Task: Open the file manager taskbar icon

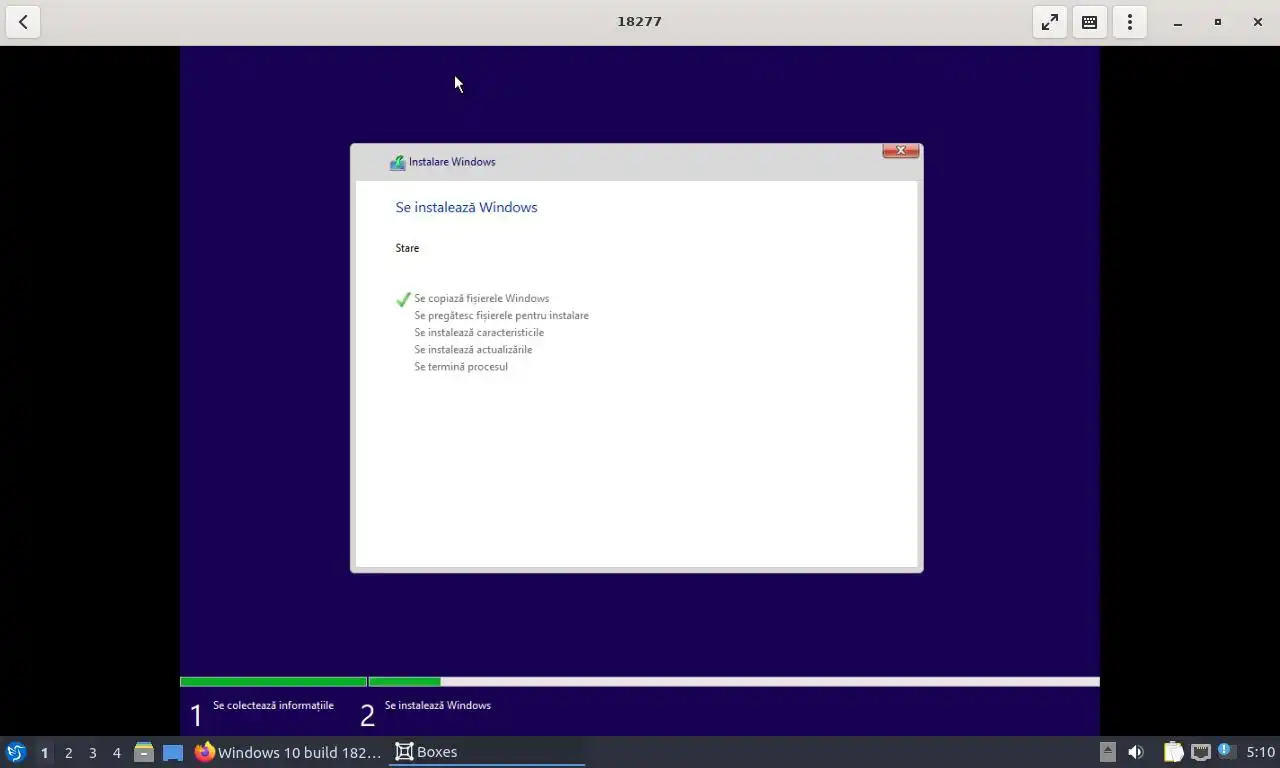Action: [x=144, y=752]
